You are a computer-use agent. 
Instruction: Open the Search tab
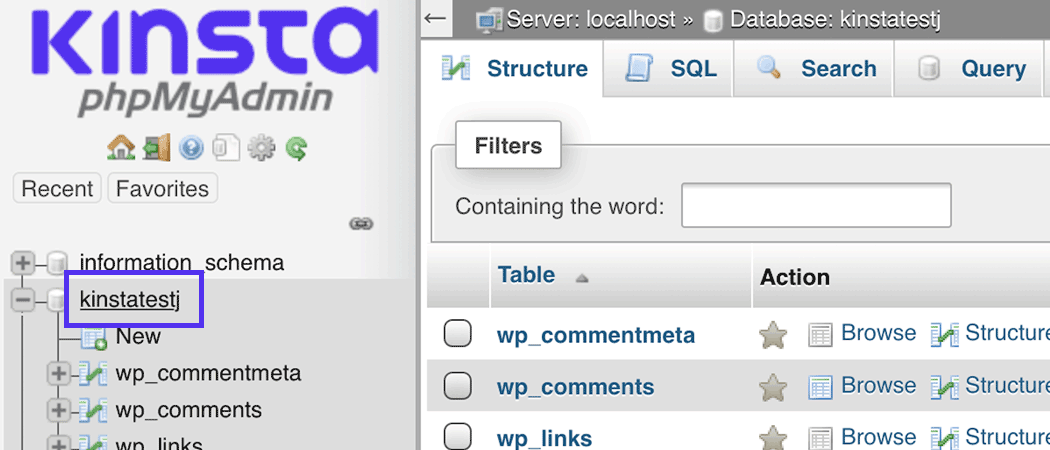[816, 69]
